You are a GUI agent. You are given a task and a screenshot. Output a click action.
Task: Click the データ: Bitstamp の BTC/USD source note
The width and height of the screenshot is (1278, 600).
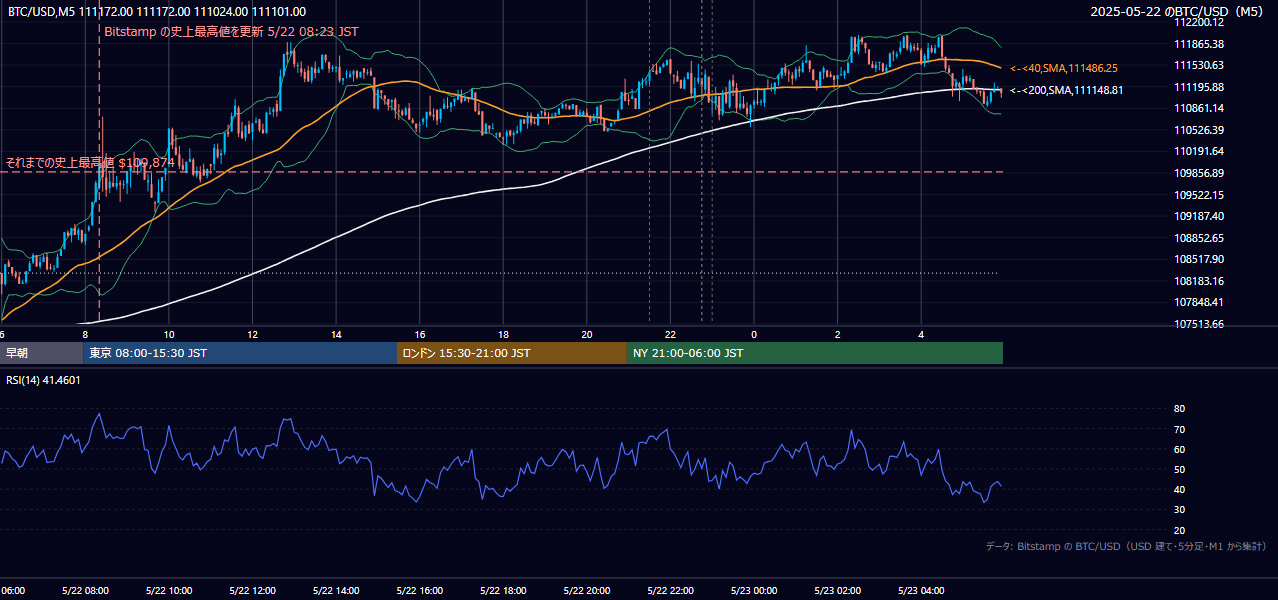[x=1126, y=546]
